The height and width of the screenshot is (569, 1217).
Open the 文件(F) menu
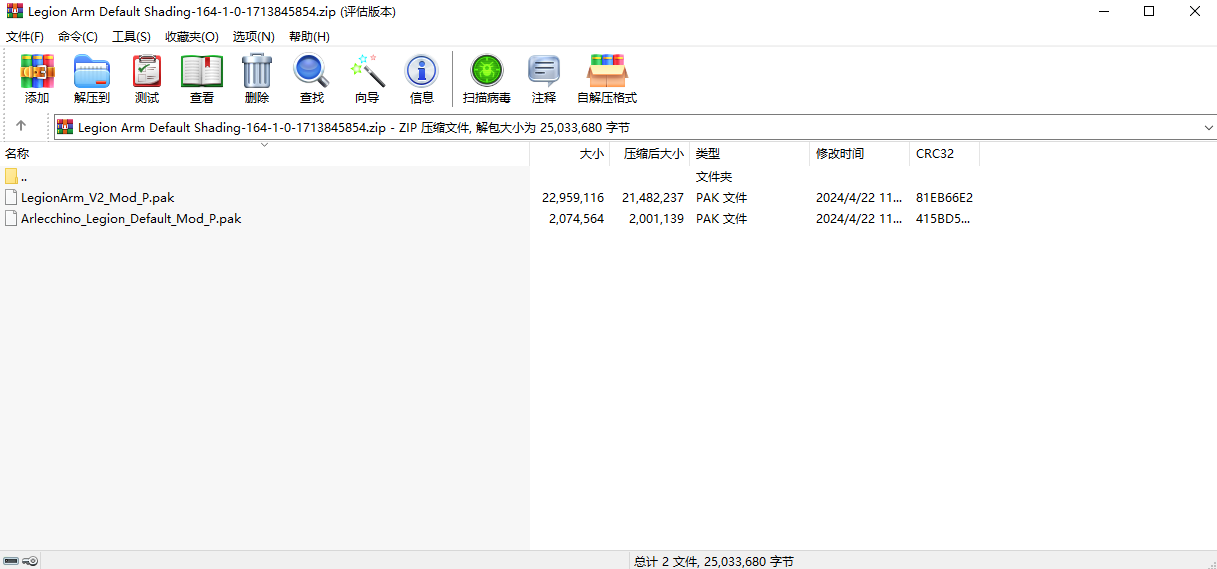(25, 36)
